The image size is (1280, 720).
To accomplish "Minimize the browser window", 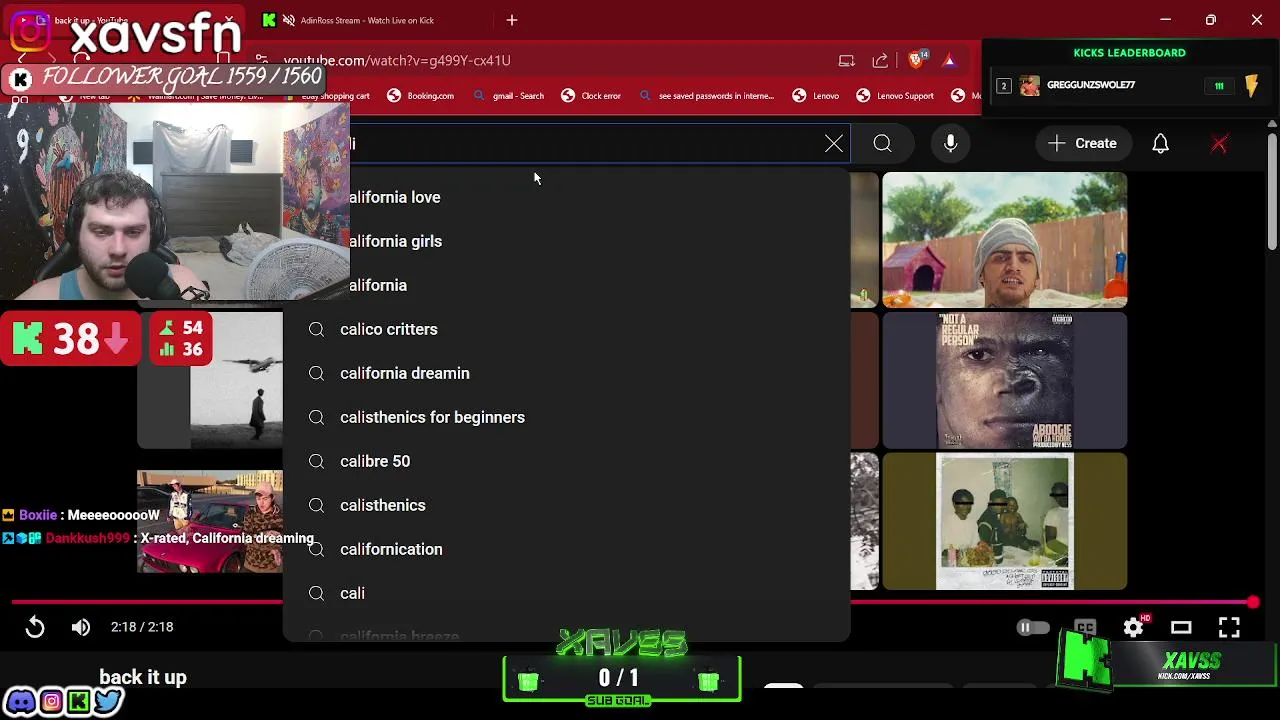I will pyautogui.click(x=1165, y=20).
